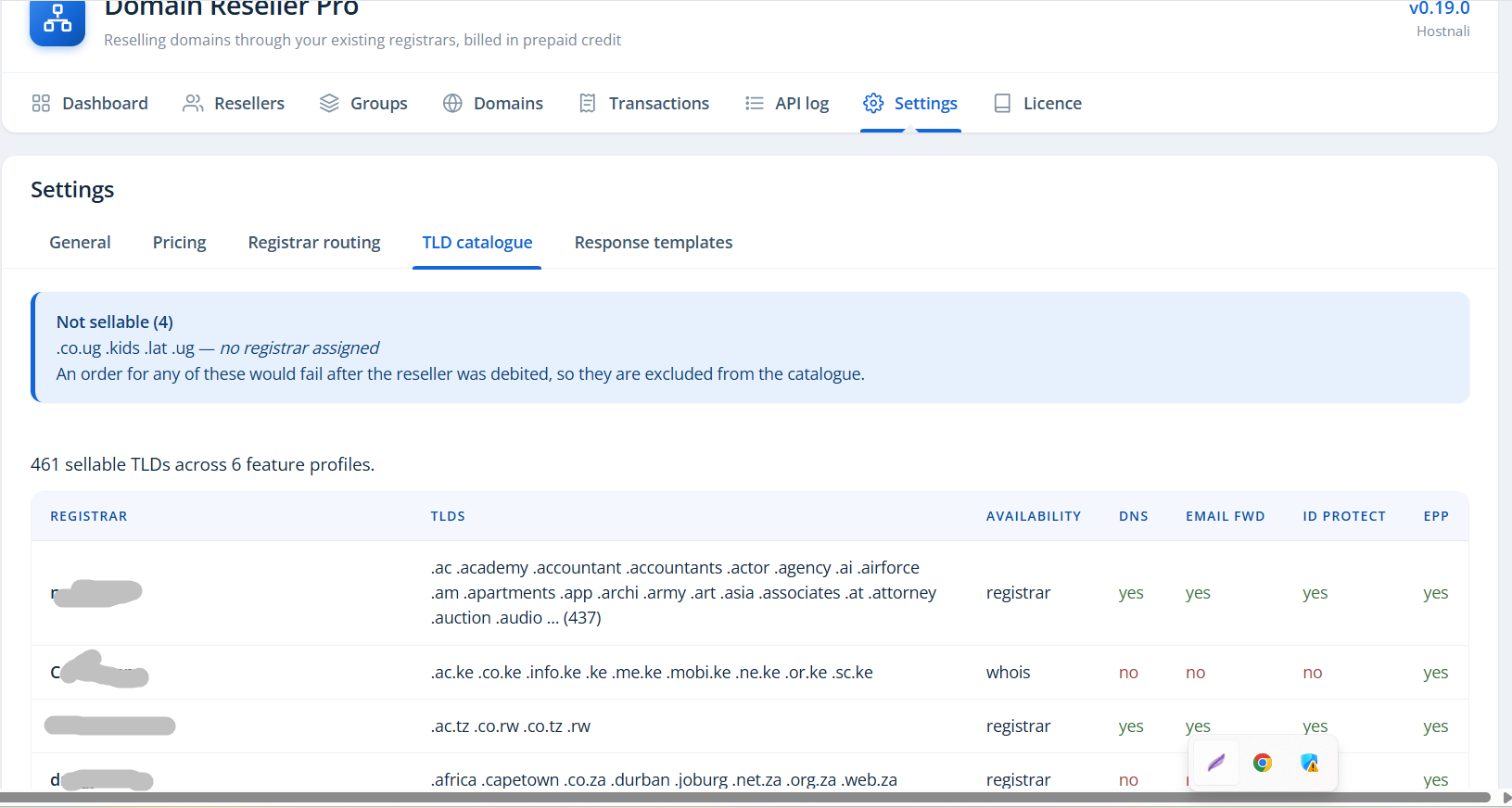Switch to the General settings tab
Viewport: 1512px width, 808px height.
click(x=80, y=242)
